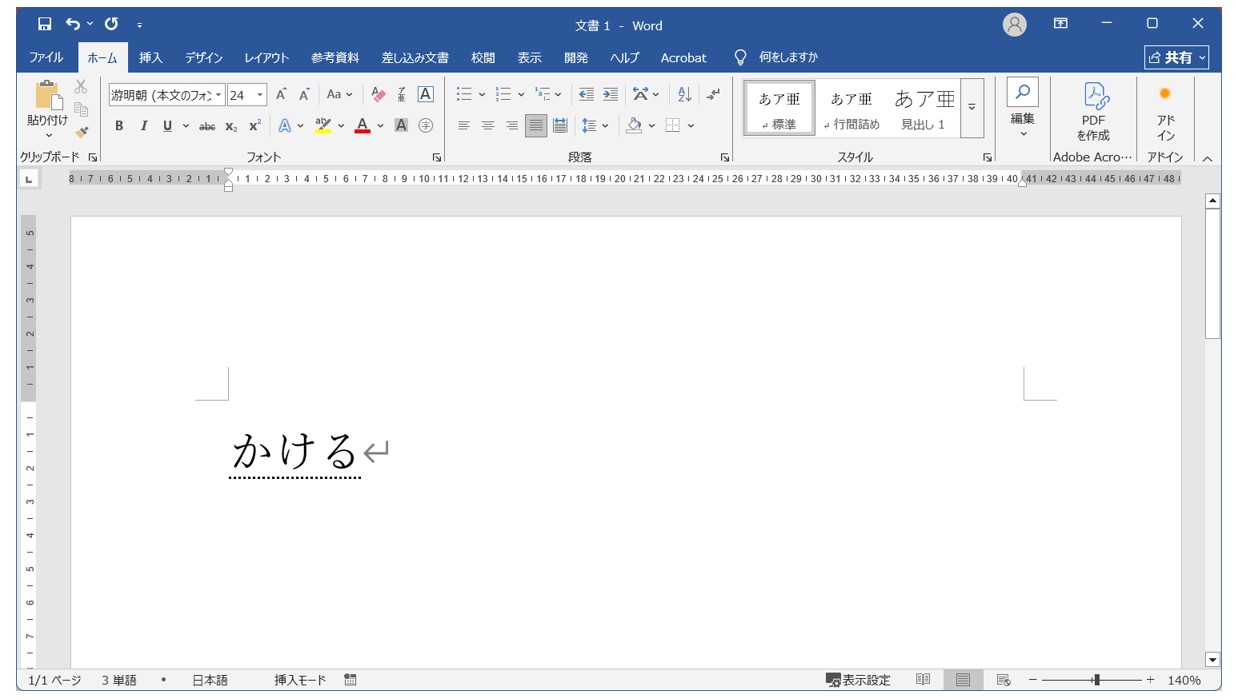Align text to the left
The image size is (1236, 700).
(464, 126)
